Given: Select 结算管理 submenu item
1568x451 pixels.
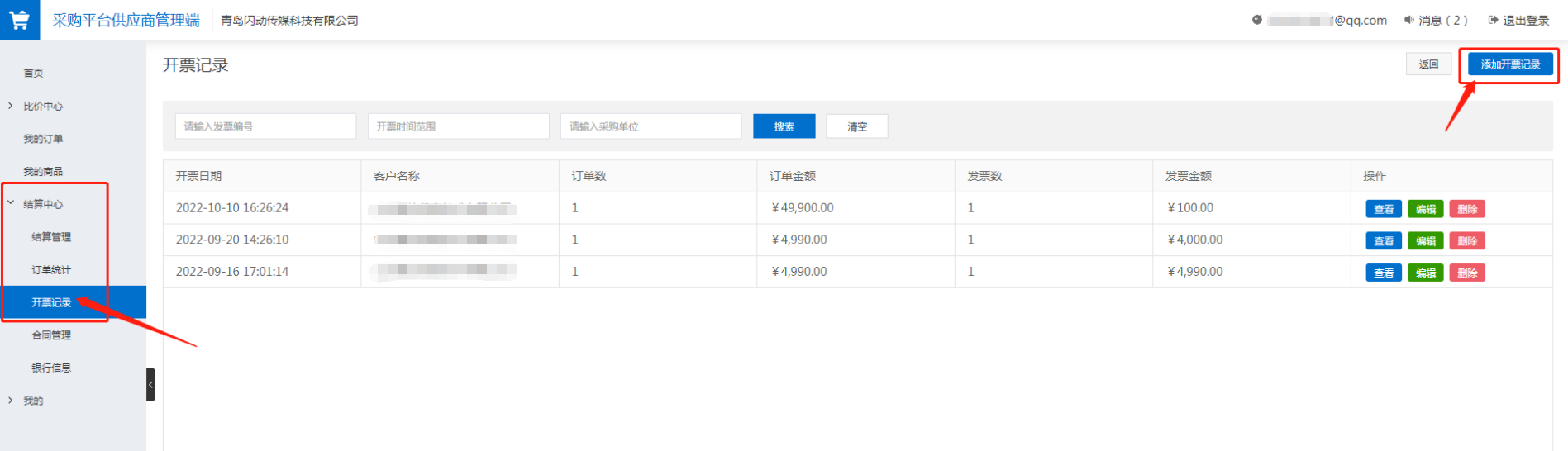Looking at the screenshot, I should [51, 237].
